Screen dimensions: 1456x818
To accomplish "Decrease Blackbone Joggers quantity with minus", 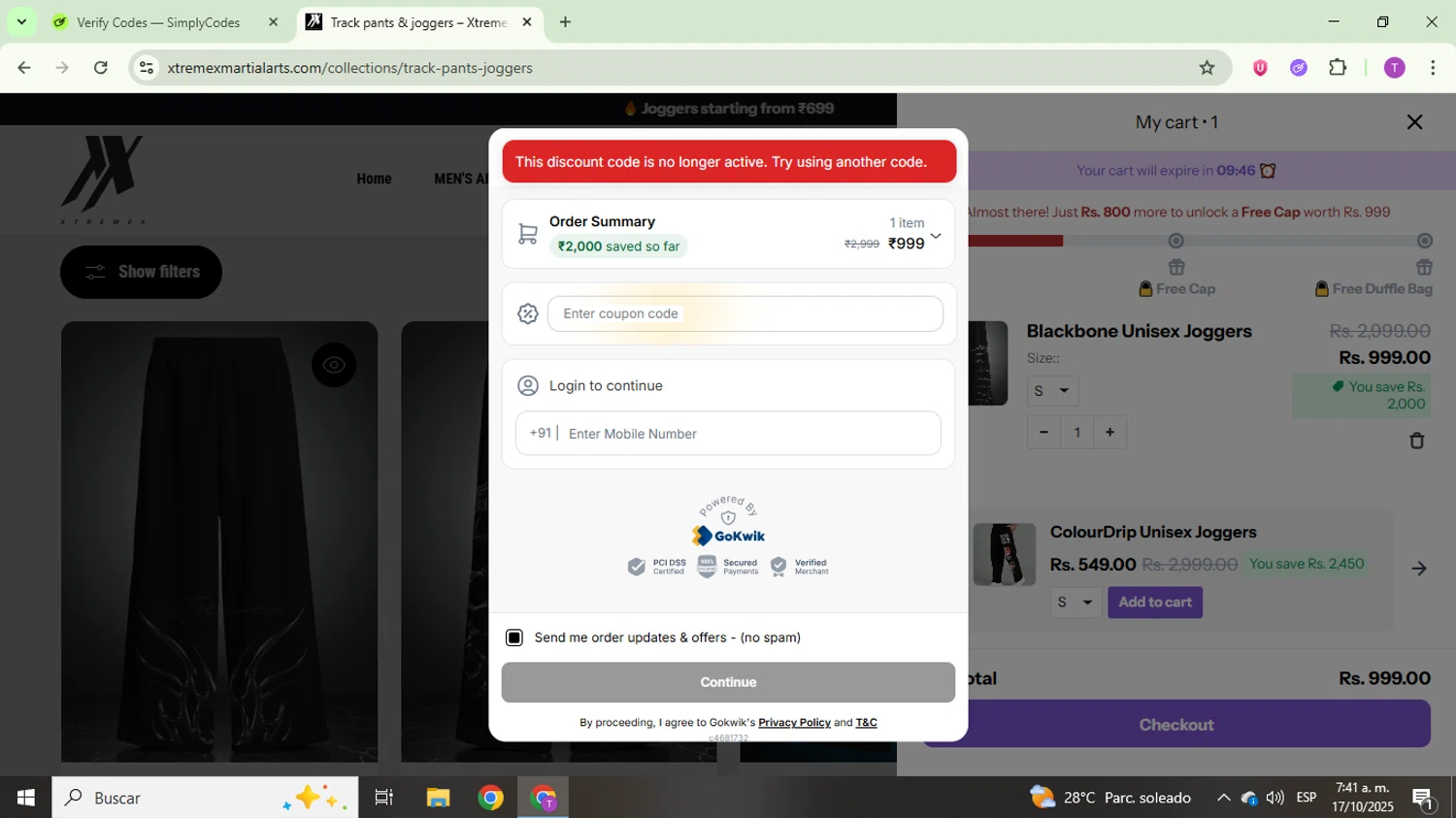I will (x=1043, y=432).
